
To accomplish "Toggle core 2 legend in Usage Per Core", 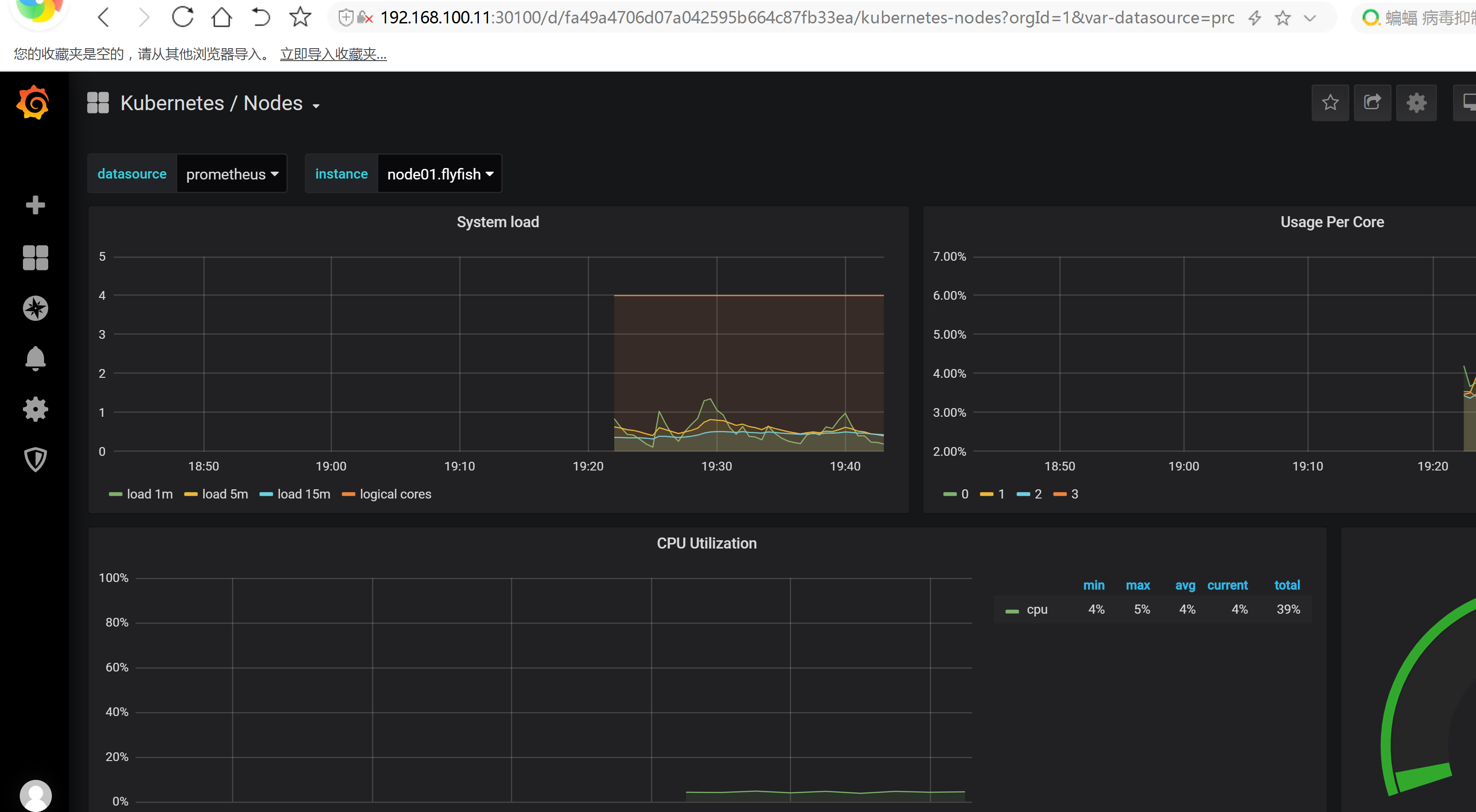I will 1038,494.
